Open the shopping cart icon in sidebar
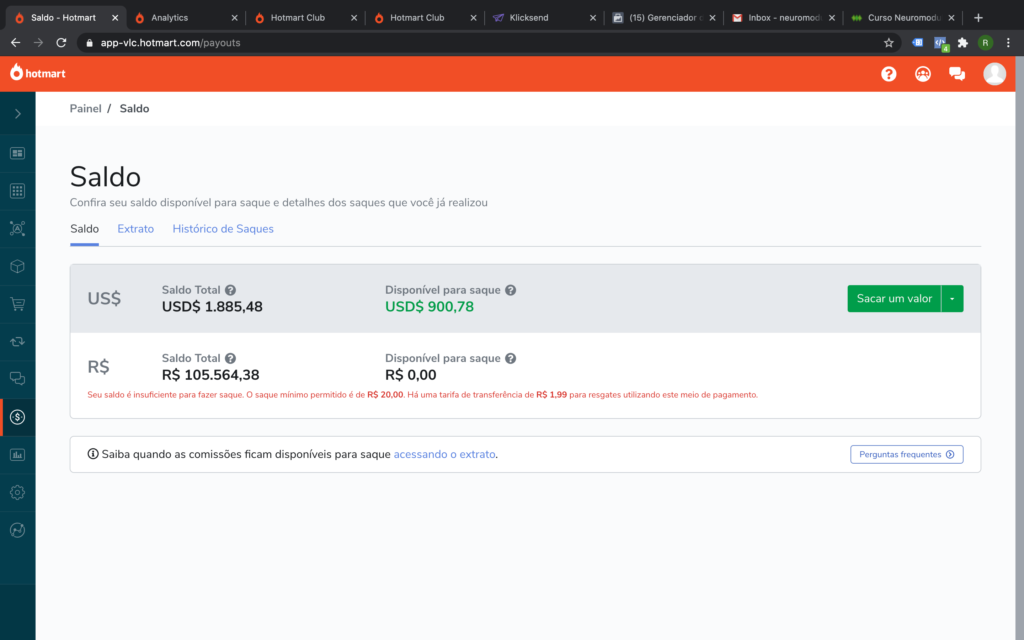 (x=17, y=304)
